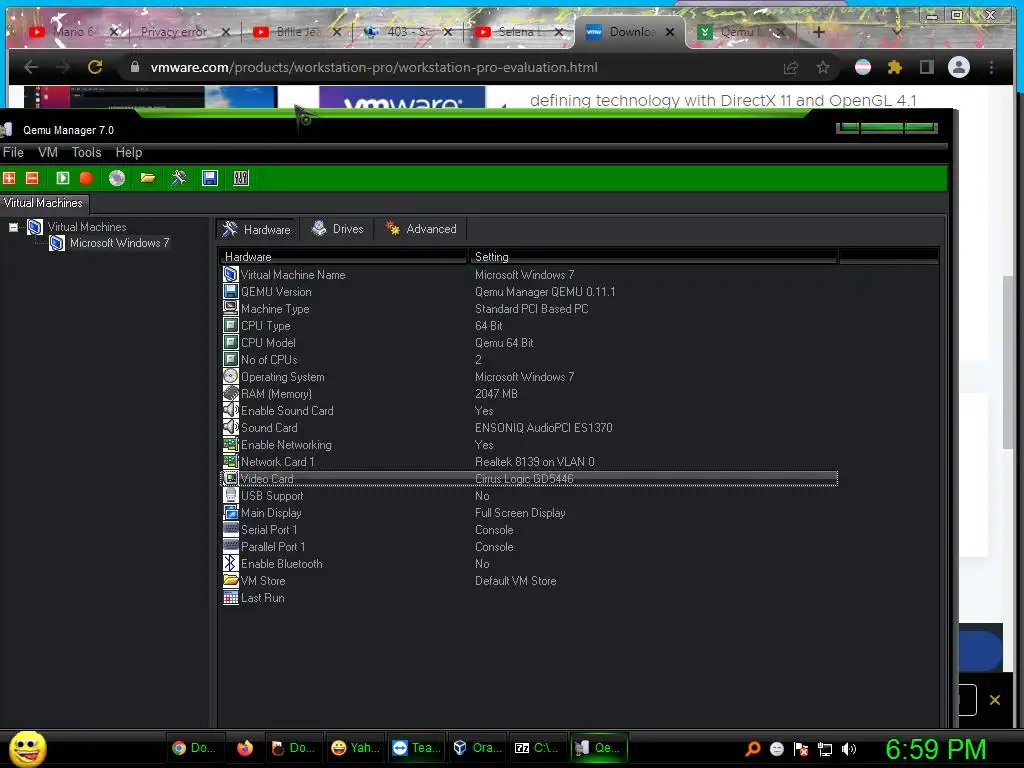Click the 2047 MB setting value
This screenshot has height=768, width=1024.
(x=496, y=394)
